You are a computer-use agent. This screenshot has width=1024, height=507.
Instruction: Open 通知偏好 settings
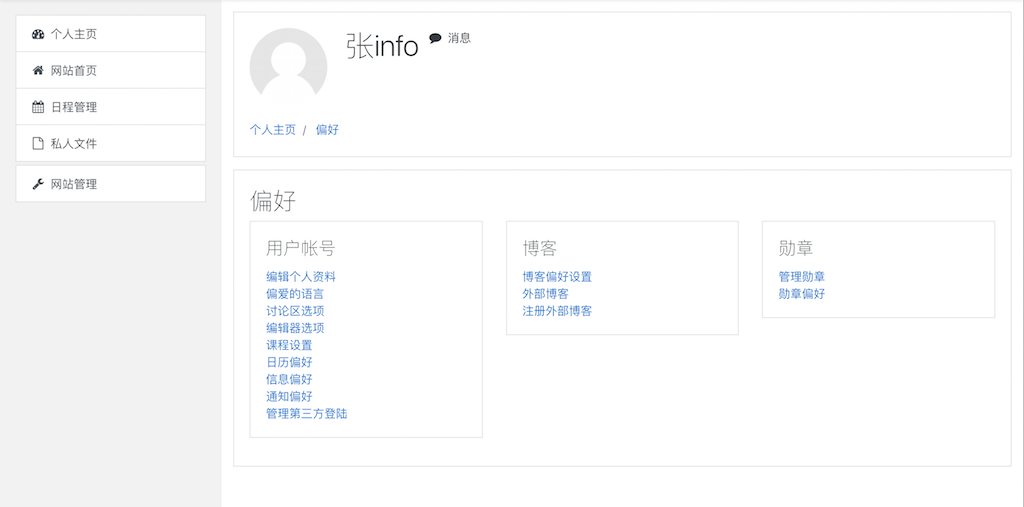tap(289, 396)
